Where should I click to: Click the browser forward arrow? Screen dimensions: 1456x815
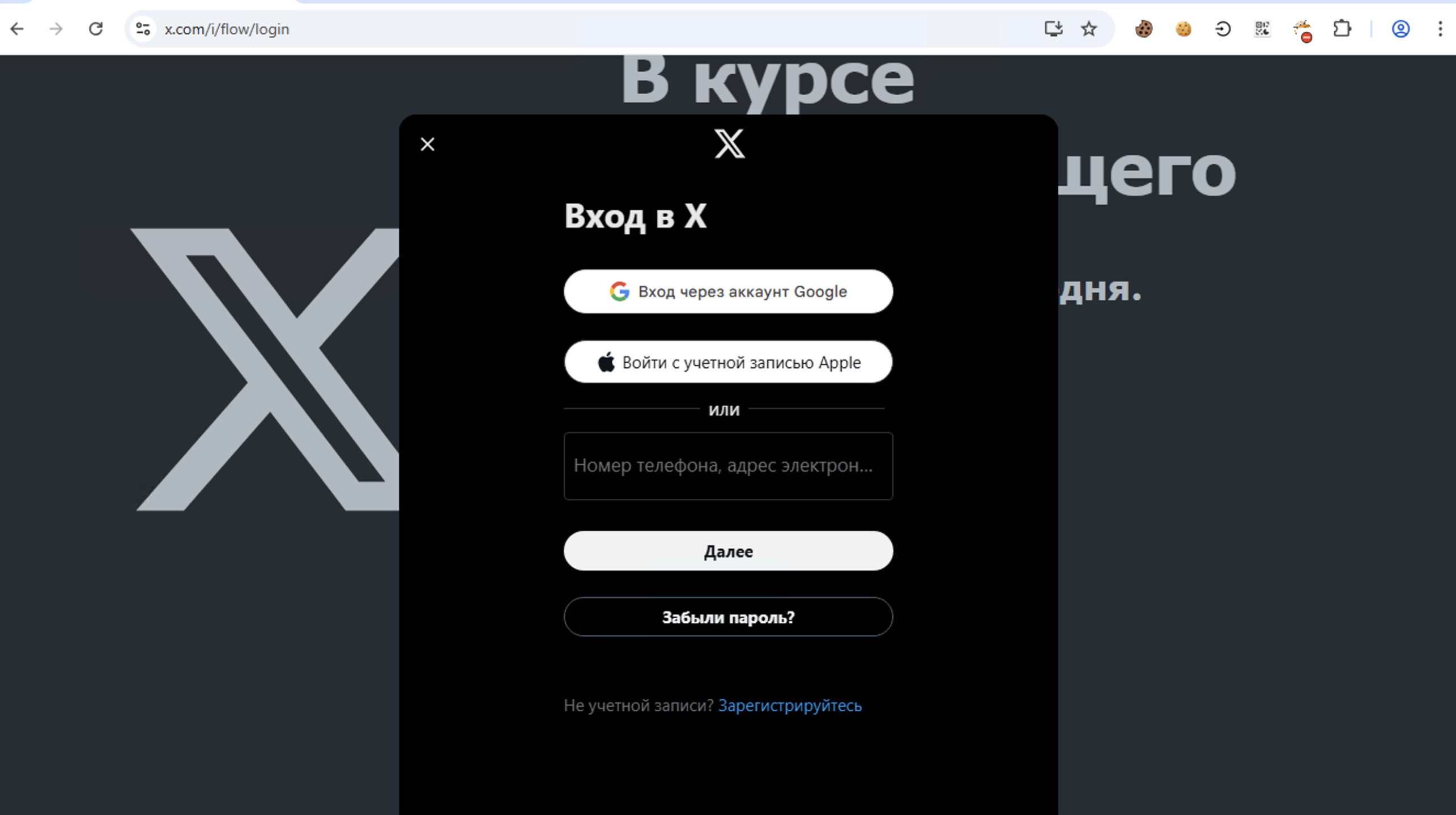coord(56,29)
